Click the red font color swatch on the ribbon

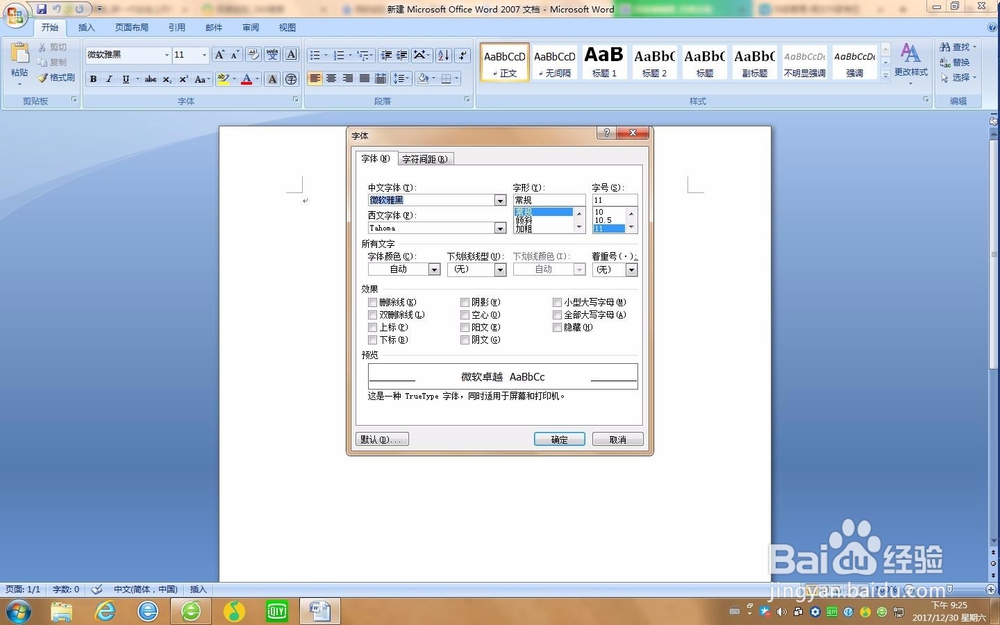pyautogui.click(x=247, y=79)
